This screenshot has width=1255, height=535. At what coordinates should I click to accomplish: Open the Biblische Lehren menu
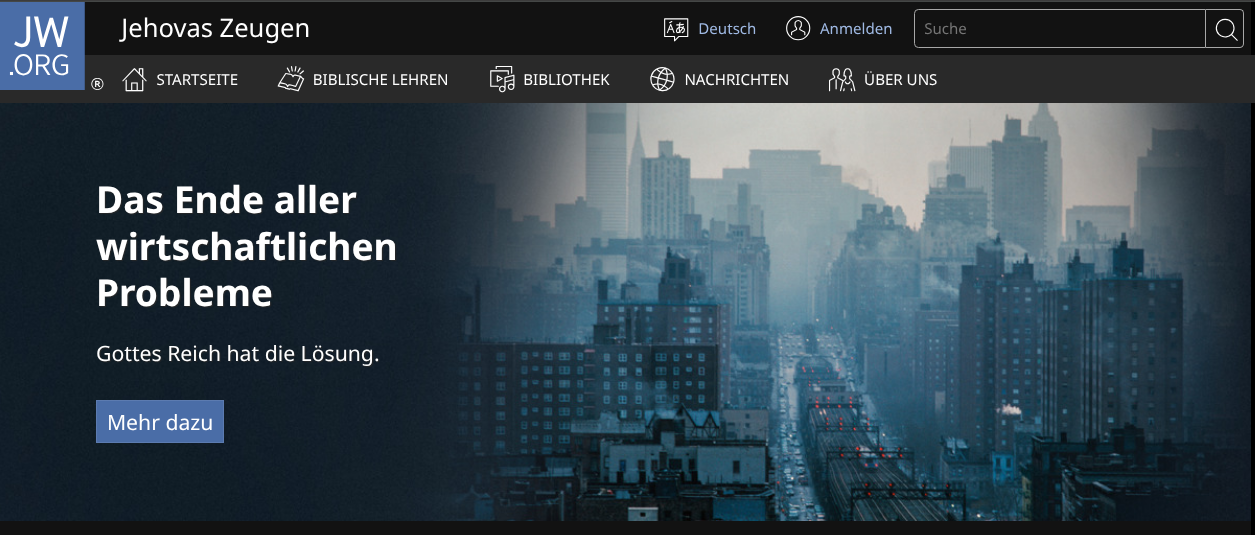pos(363,79)
